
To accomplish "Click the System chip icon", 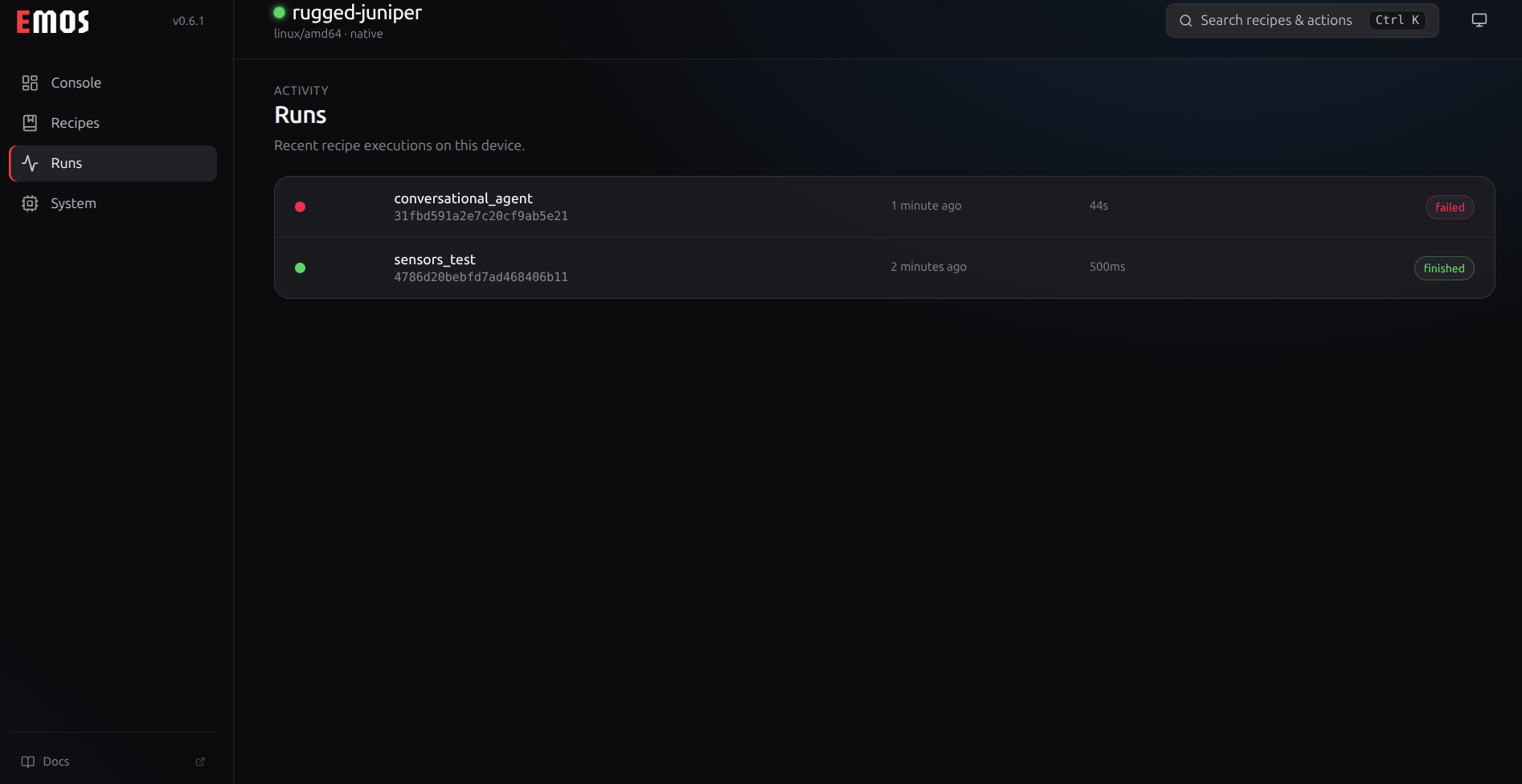I will [30, 203].
